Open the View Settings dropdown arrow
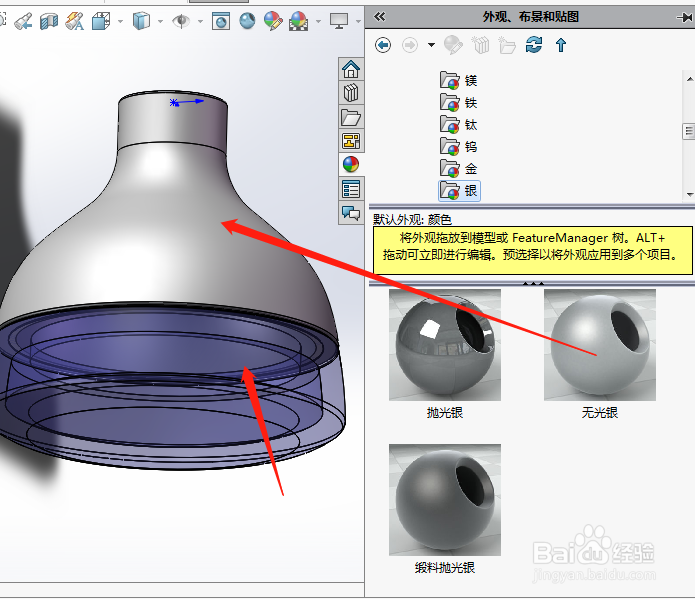This screenshot has height=599, width=695. point(358,21)
